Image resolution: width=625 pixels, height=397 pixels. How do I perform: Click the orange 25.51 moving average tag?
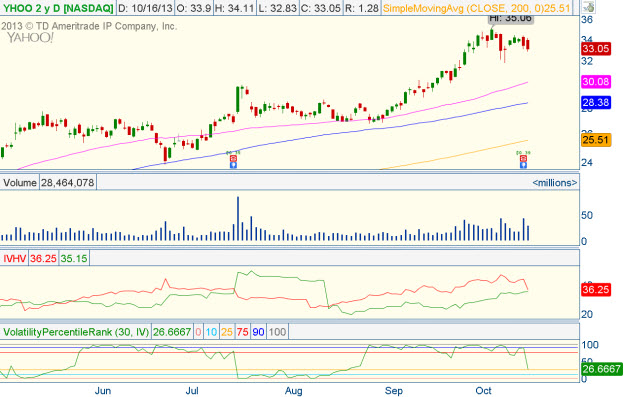pos(596,140)
